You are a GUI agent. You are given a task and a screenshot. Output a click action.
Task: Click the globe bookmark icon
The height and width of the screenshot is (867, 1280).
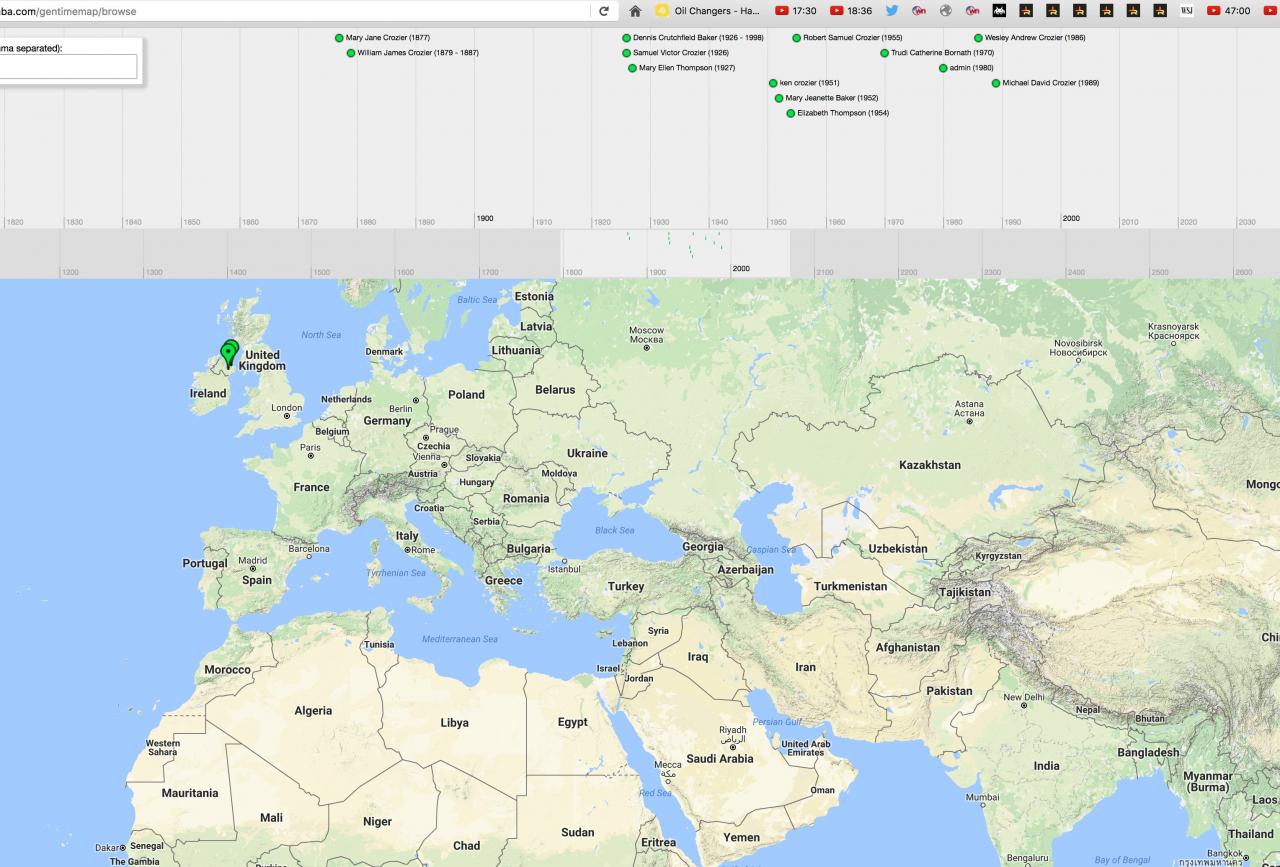[945, 11]
